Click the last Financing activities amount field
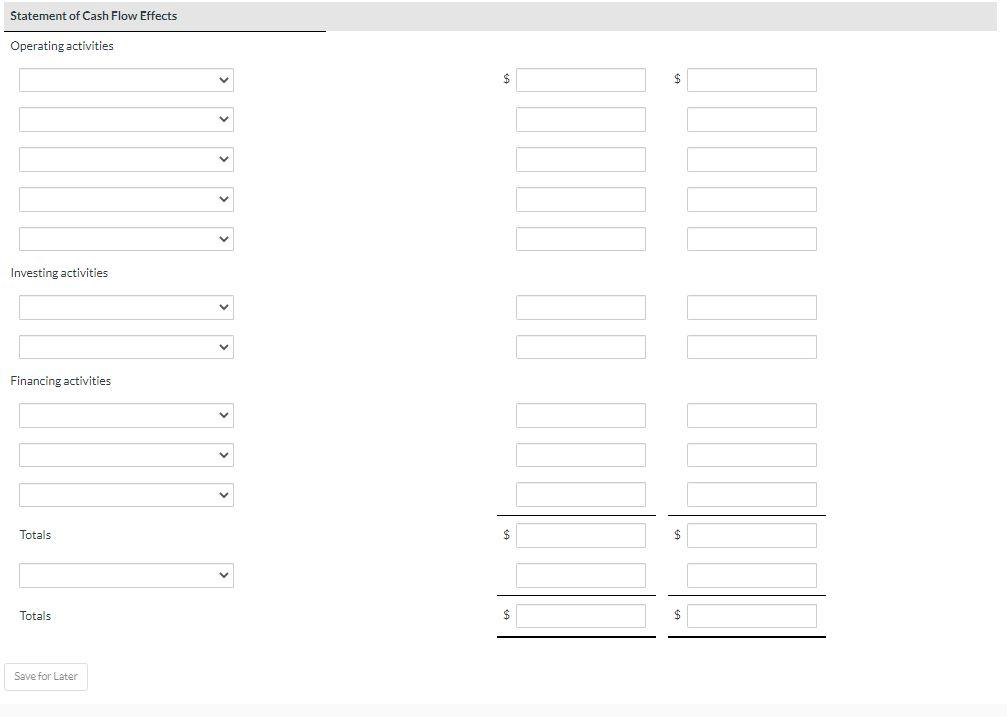This screenshot has height=717, width=1007. click(580, 494)
